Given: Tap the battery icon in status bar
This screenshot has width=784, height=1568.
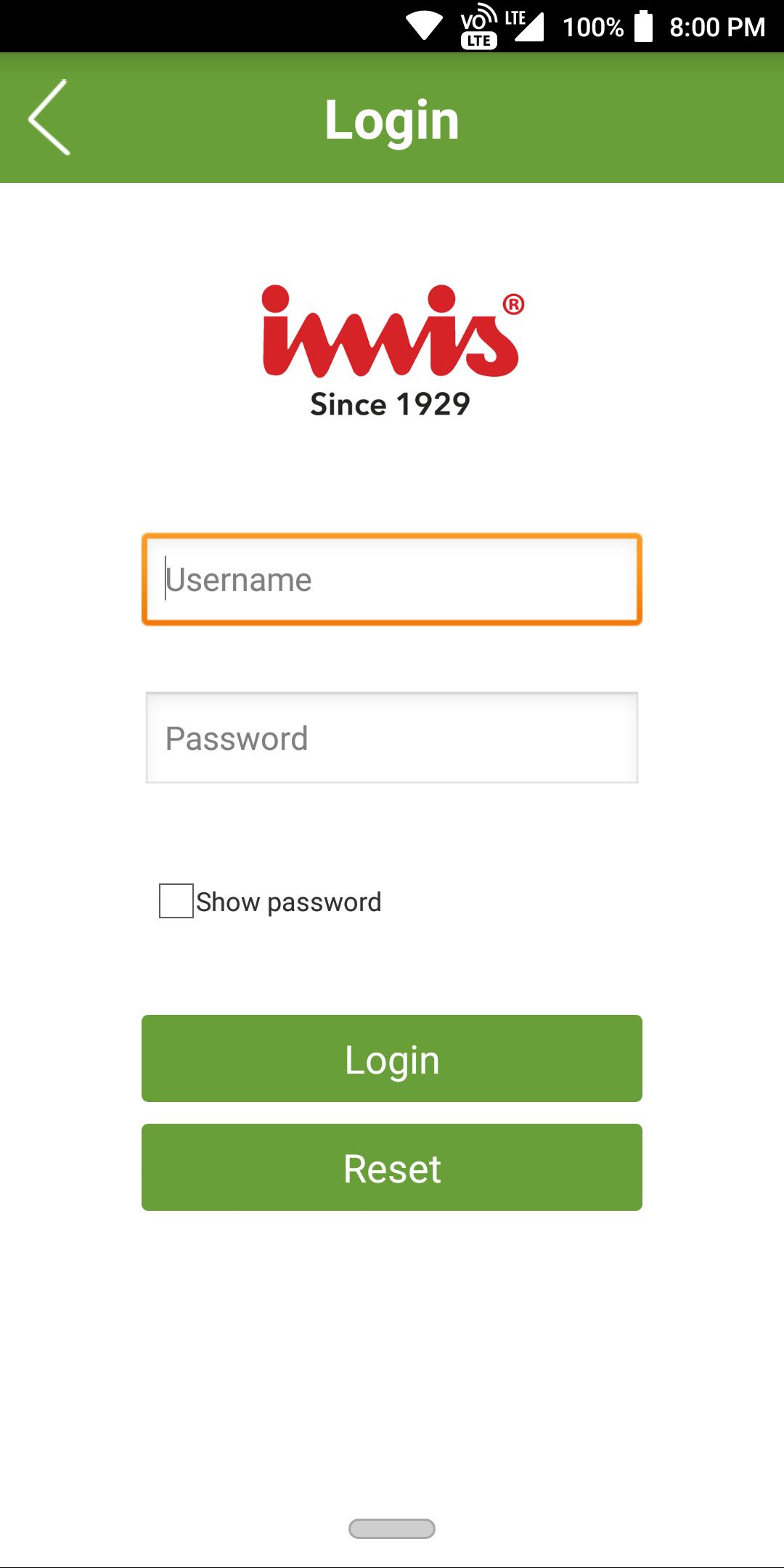Looking at the screenshot, I should (x=643, y=26).
